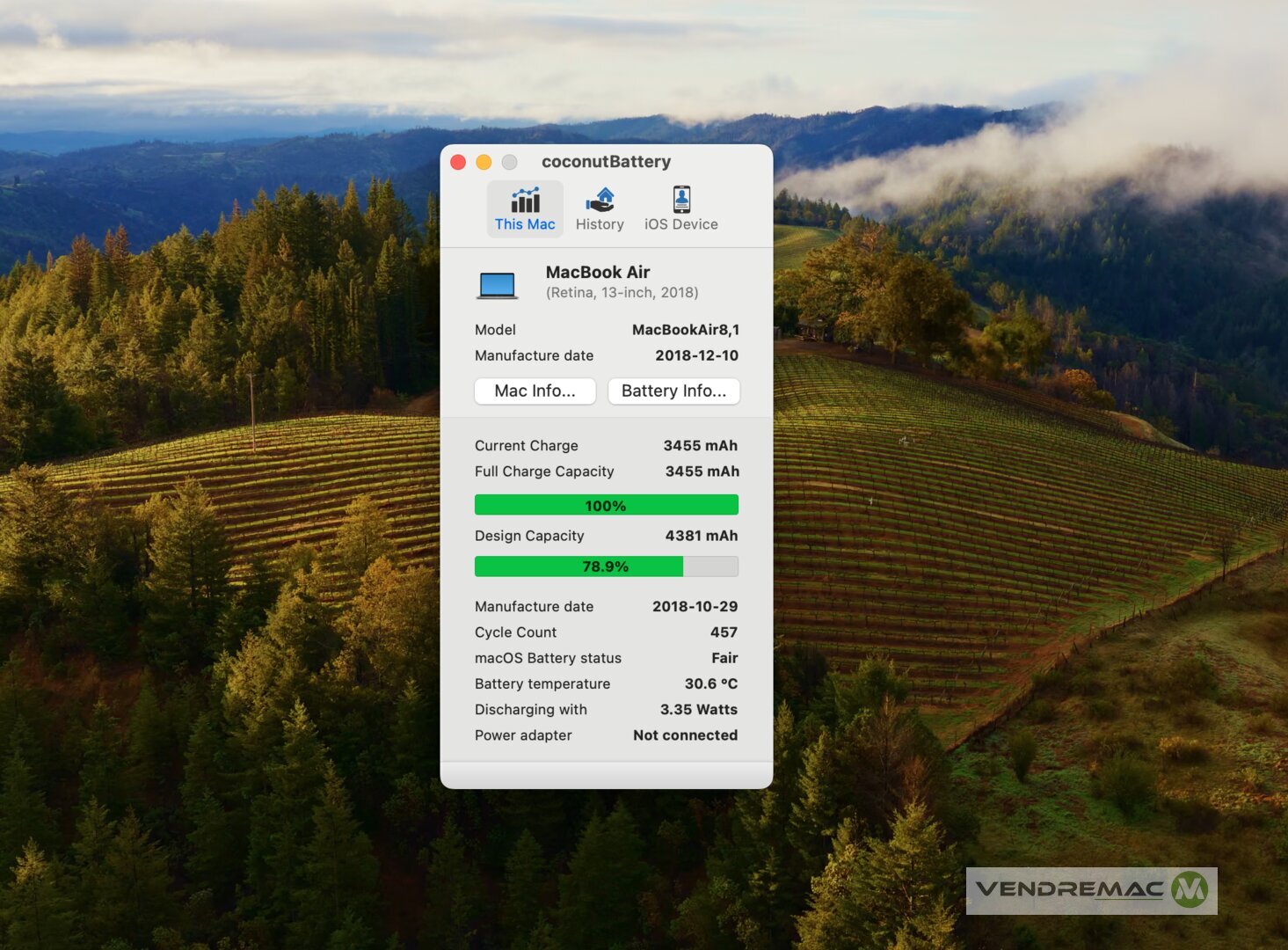Click the 78.9% design capacity bar
Image resolution: width=1288 pixels, height=950 pixels.
(606, 566)
